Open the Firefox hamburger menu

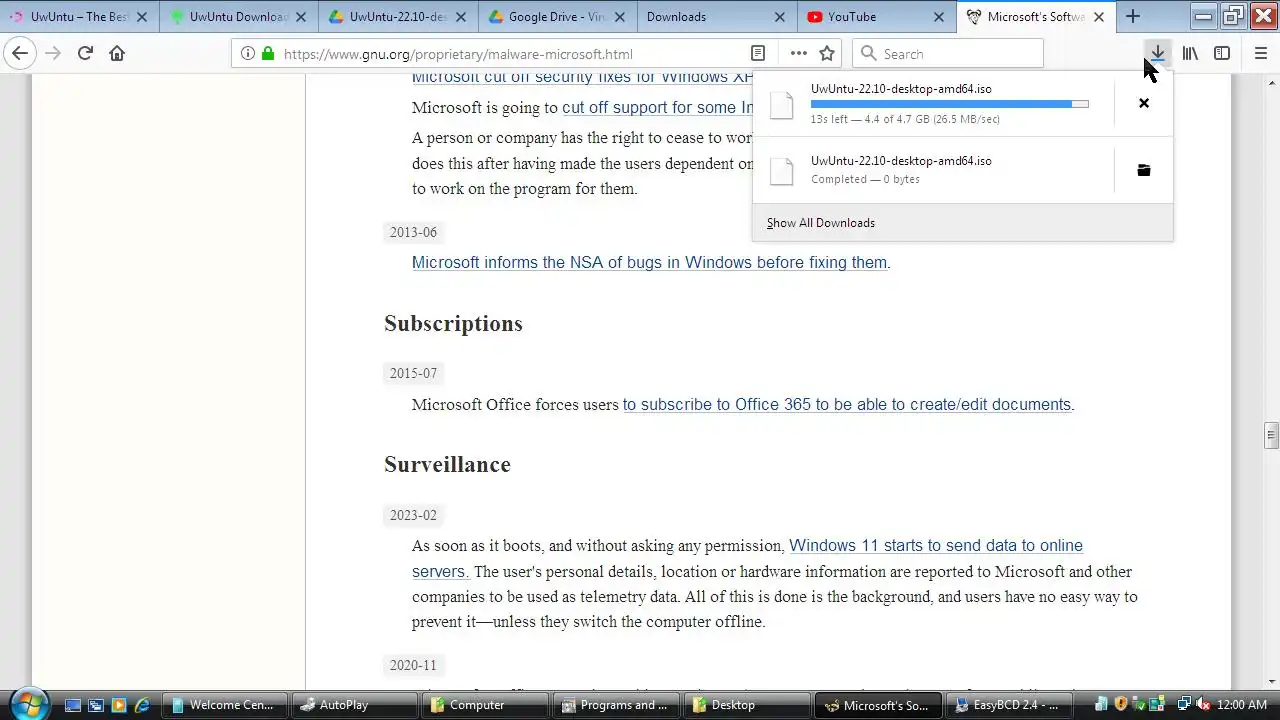click(1260, 54)
